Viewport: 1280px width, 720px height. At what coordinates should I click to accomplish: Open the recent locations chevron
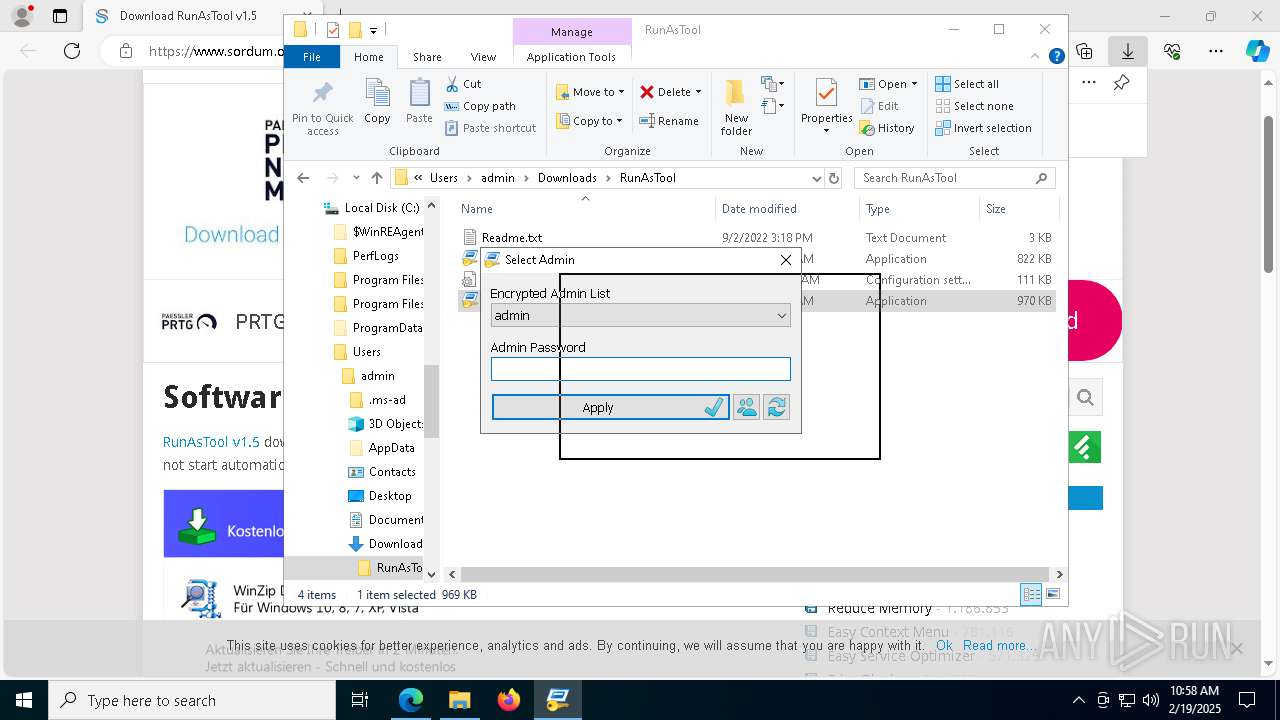tap(355, 178)
